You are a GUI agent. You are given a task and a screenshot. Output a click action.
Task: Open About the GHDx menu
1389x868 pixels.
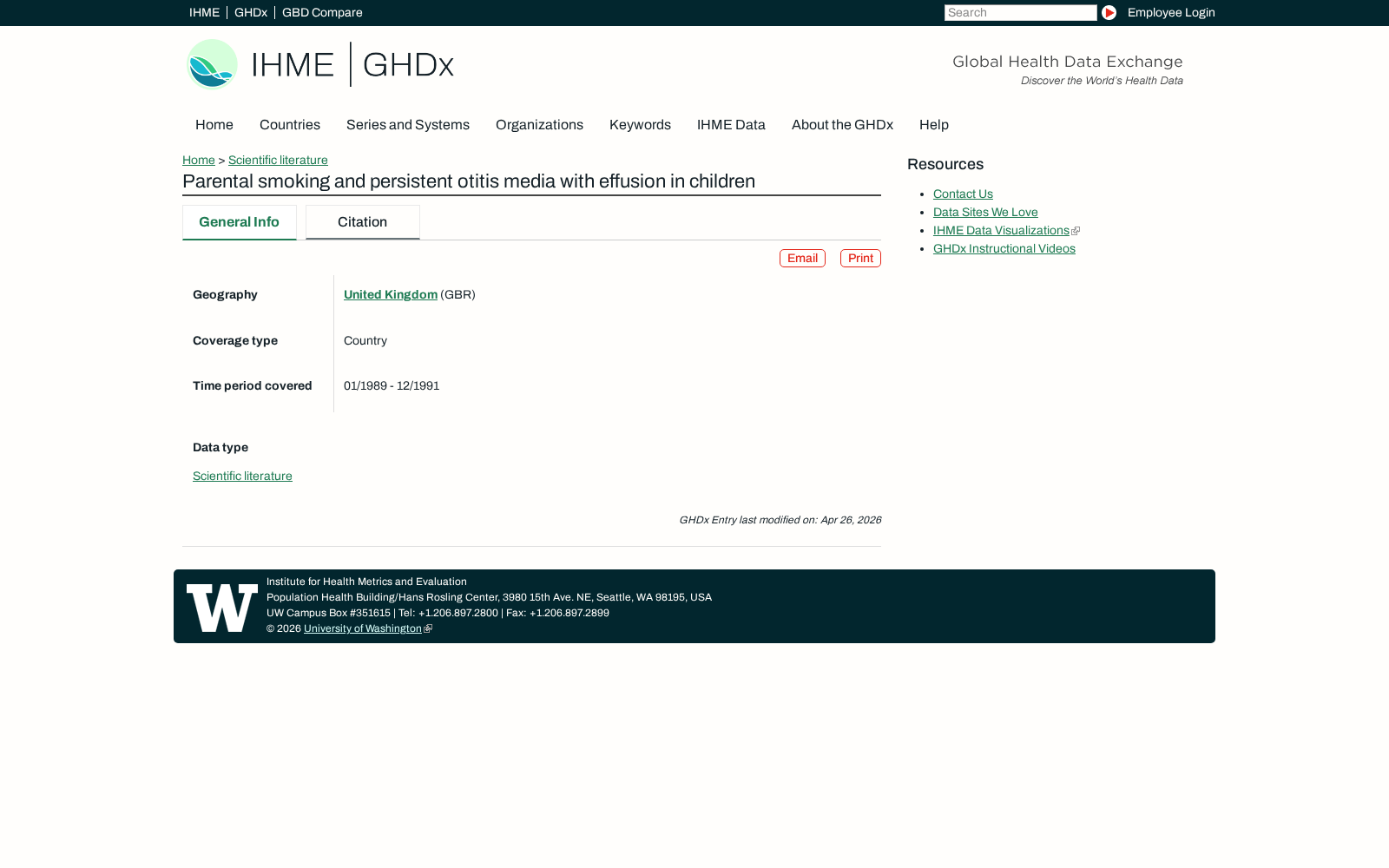(842, 125)
